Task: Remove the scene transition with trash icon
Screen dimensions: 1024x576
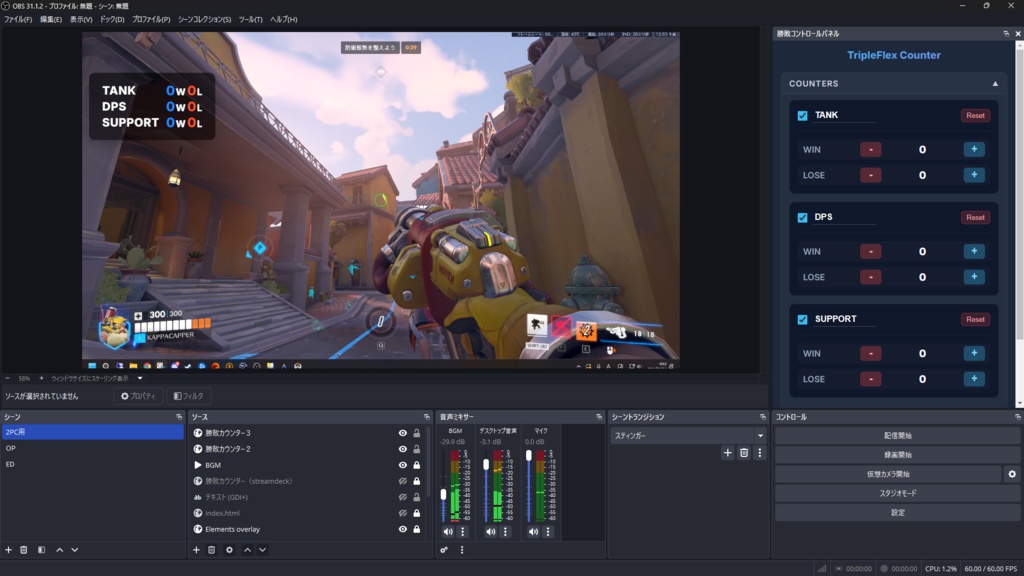Action: (x=744, y=453)
